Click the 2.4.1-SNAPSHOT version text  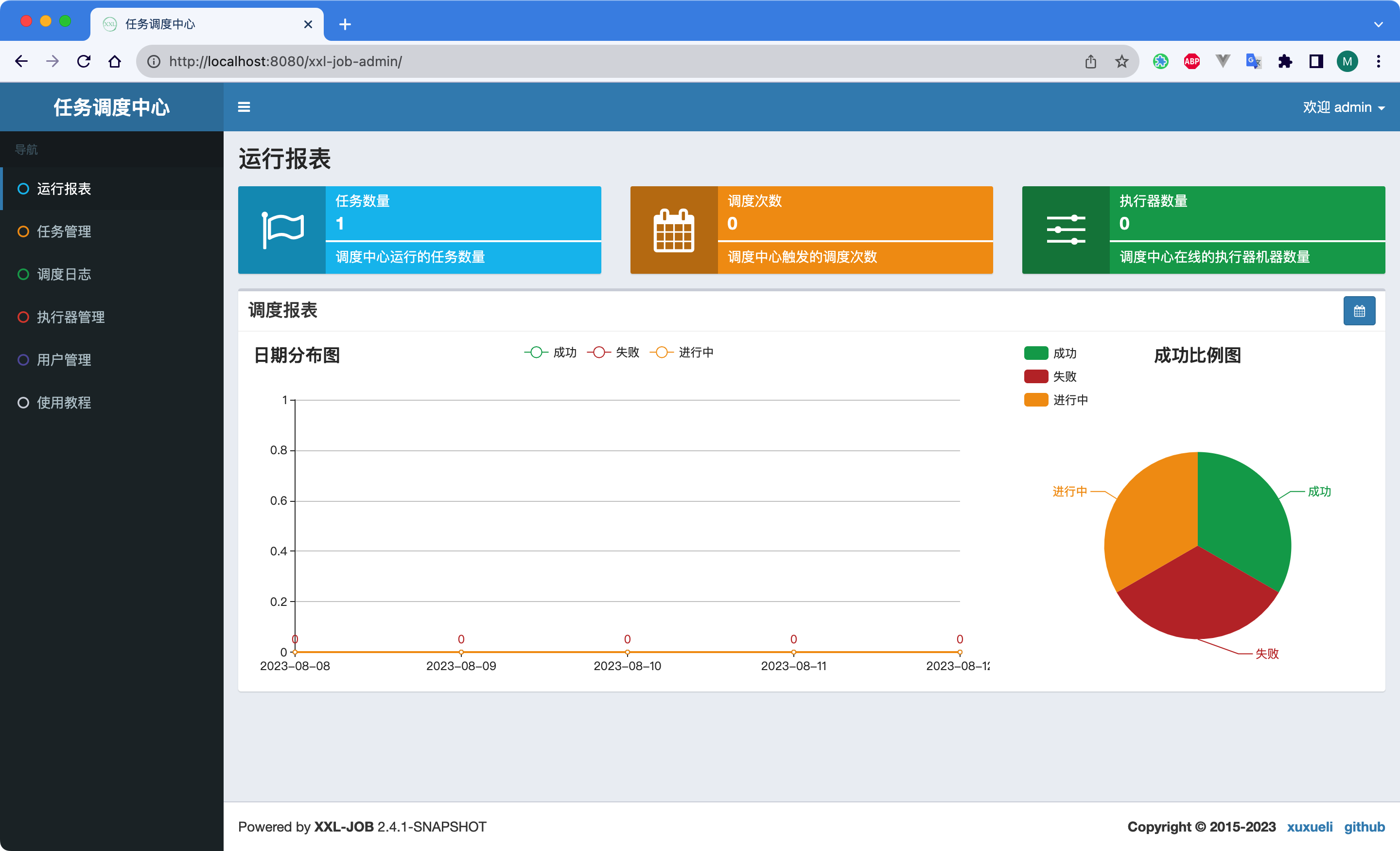432,827
